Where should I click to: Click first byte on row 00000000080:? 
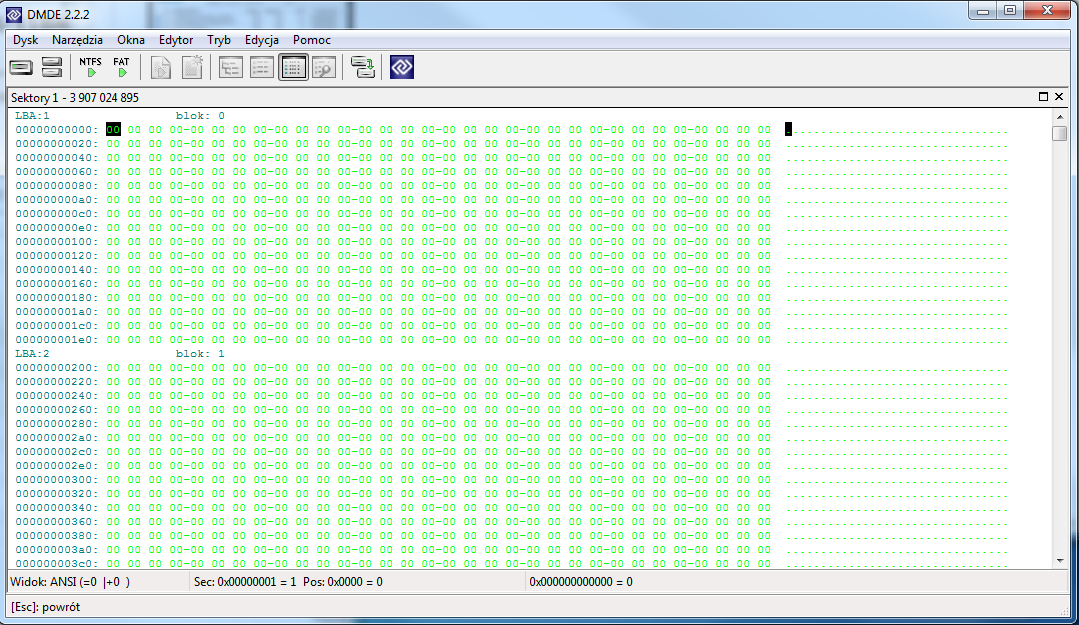114,186
